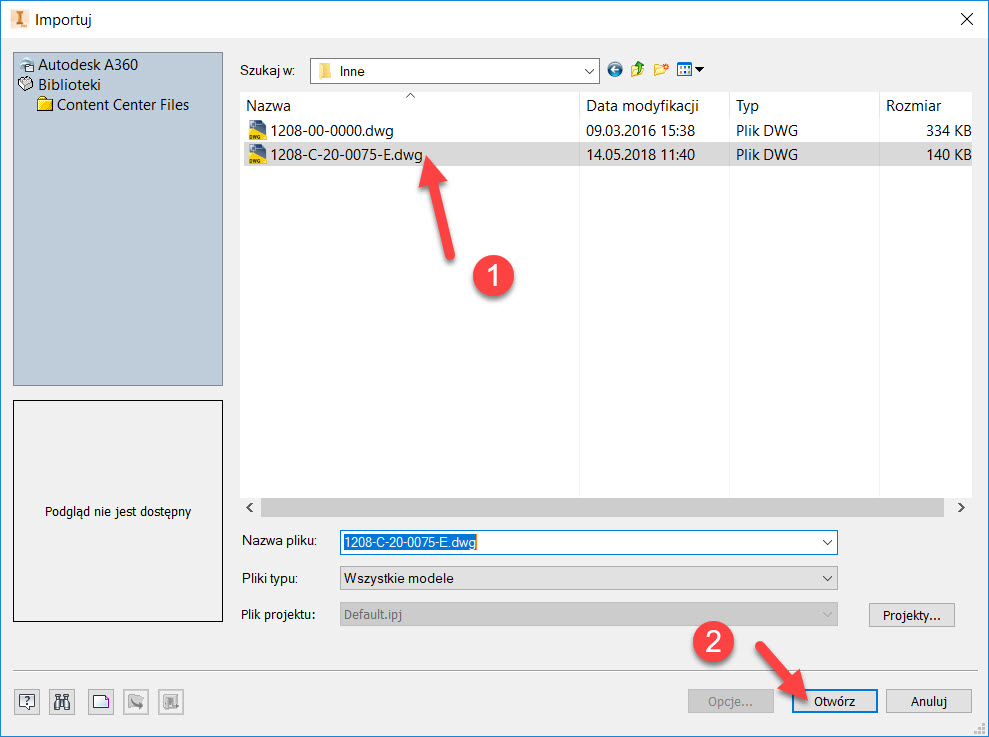The height and width of the screenshot is (737, 989).
Task: Click the Projekty... button
Action: (911, 615)
